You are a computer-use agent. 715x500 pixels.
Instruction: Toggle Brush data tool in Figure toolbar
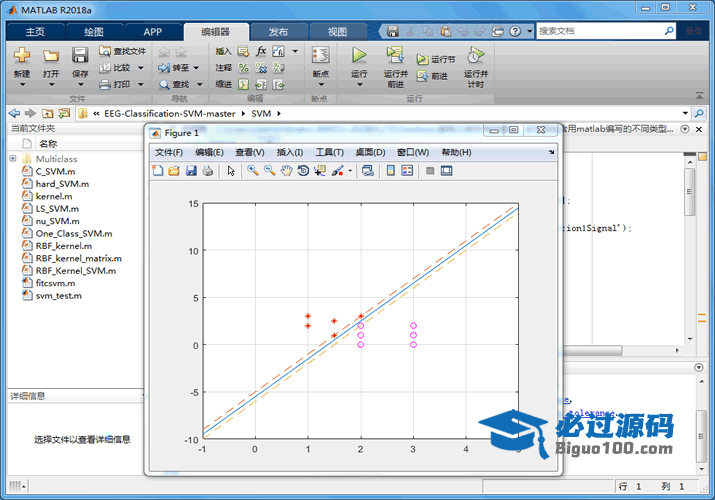point(337,171)
